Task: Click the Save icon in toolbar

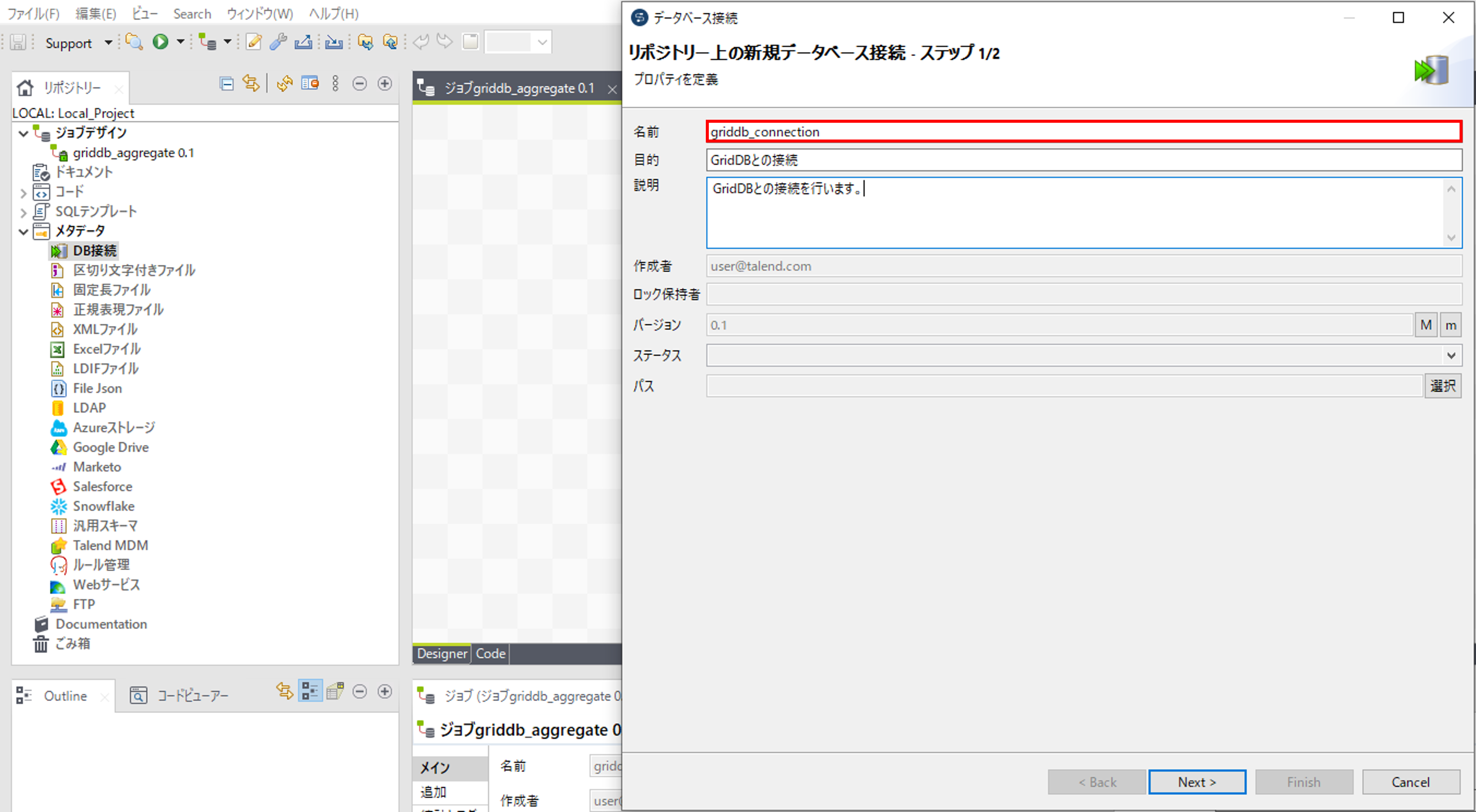Action: (x=18, y=42)
